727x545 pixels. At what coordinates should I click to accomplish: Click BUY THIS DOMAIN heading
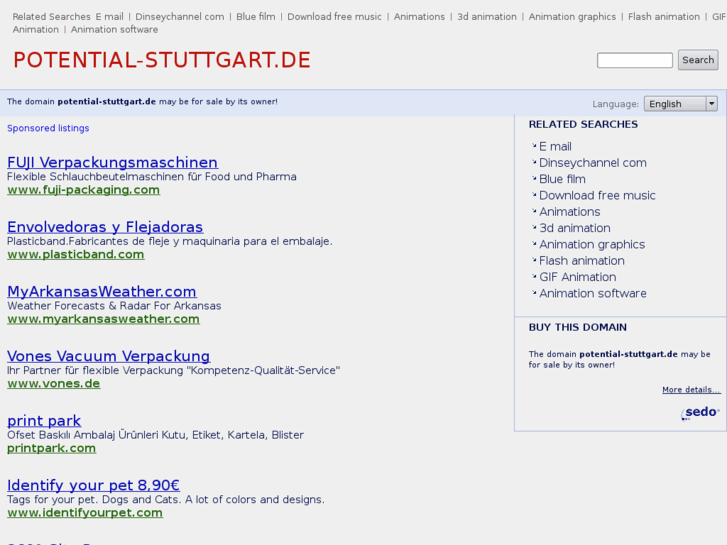point(577,327)
